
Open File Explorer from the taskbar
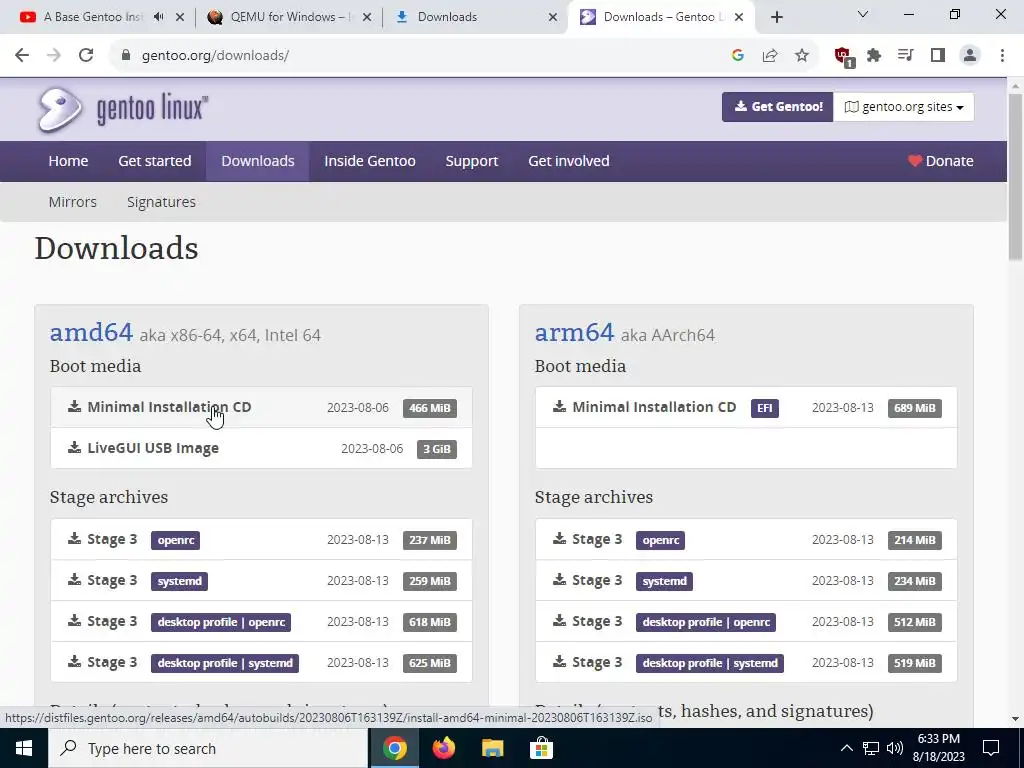492,748
